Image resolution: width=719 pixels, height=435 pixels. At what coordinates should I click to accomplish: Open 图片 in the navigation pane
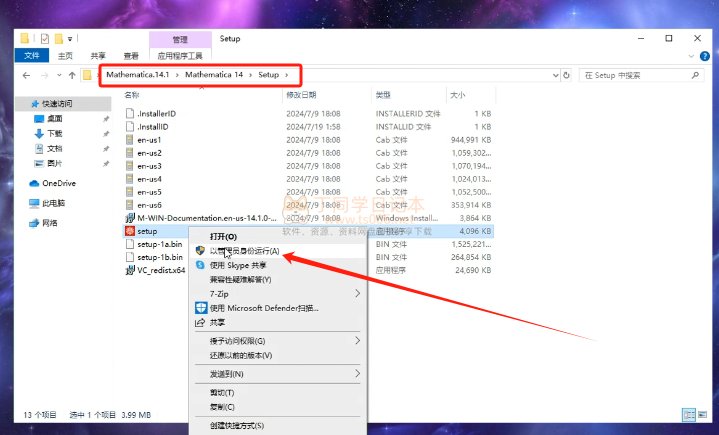[54, 163]
